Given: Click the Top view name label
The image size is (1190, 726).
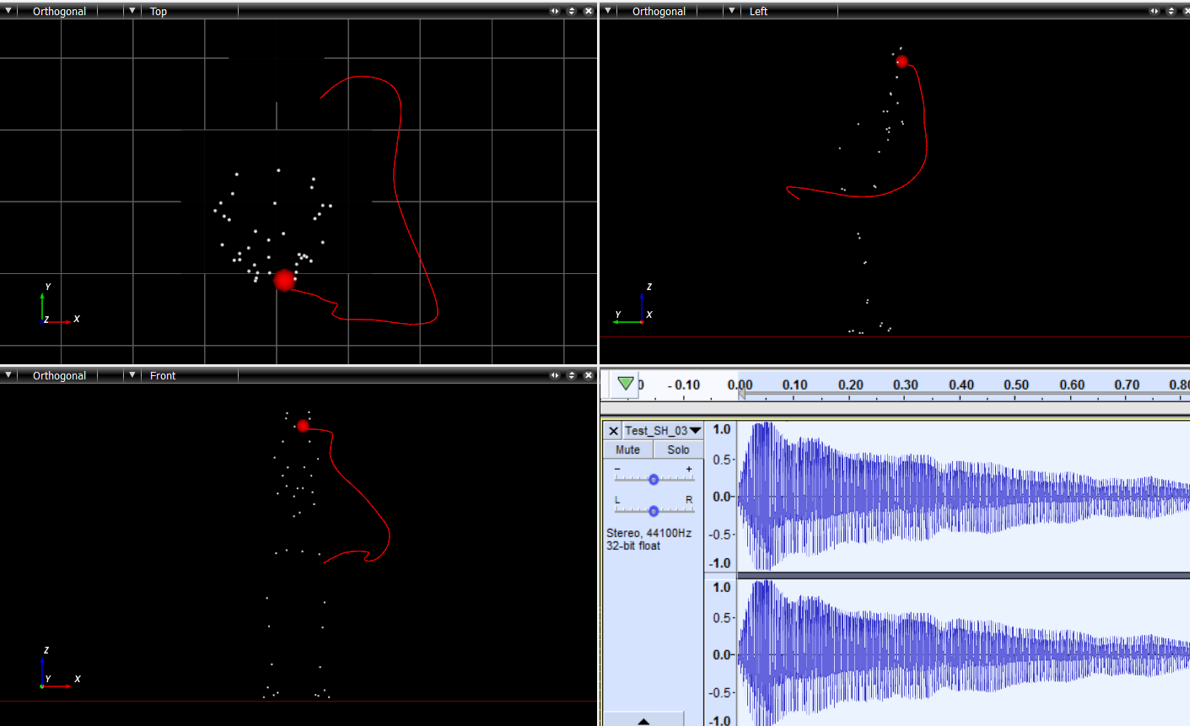Looking at the screenshot, I should pos(159,11).
